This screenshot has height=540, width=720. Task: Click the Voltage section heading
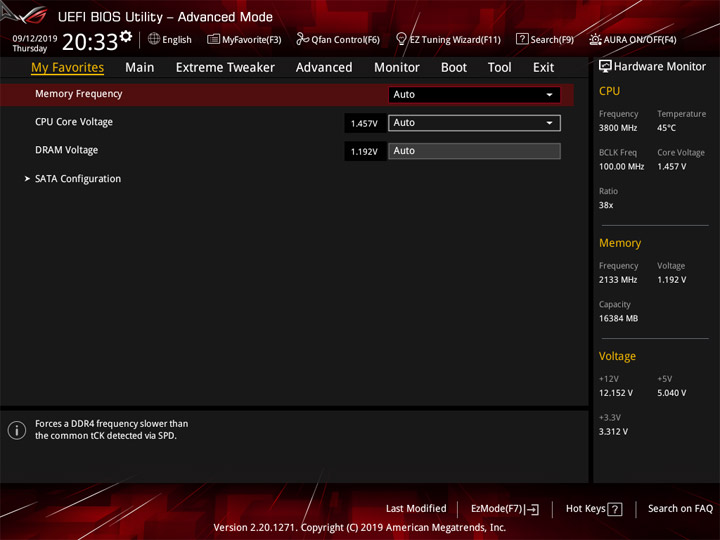[617, 356]
